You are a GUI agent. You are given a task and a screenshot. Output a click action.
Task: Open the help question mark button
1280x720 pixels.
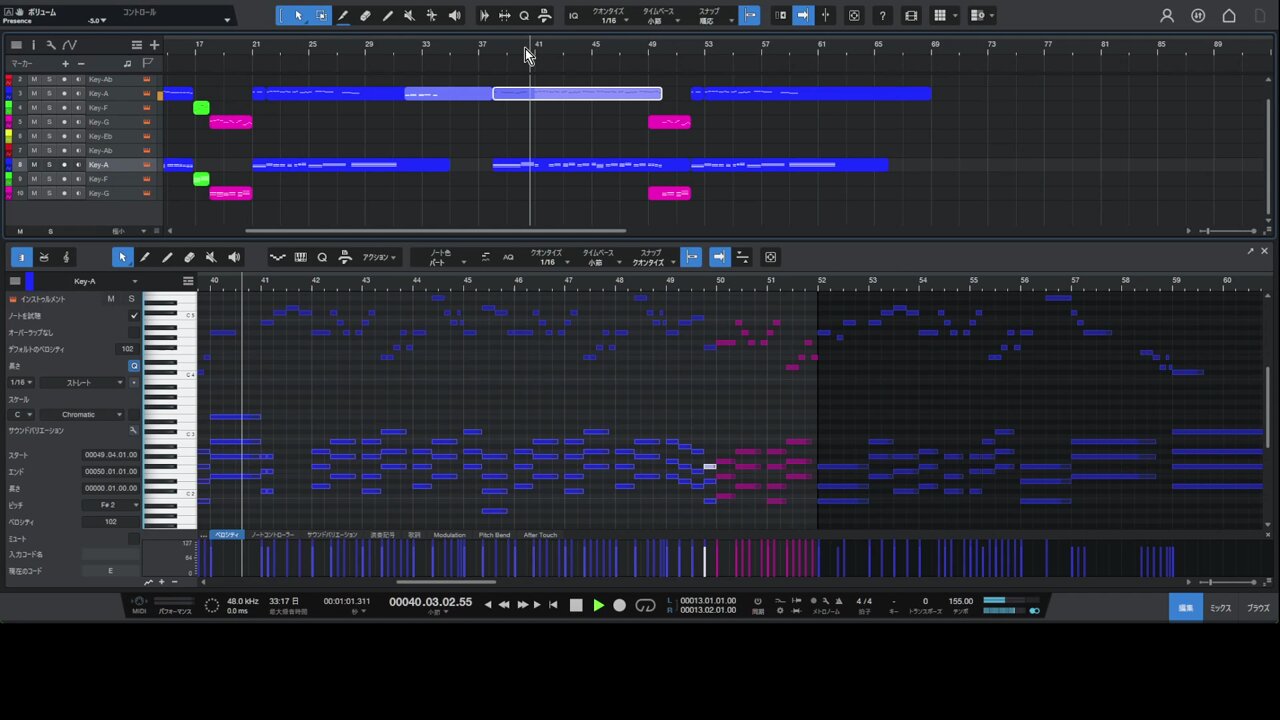coord(882,16)
